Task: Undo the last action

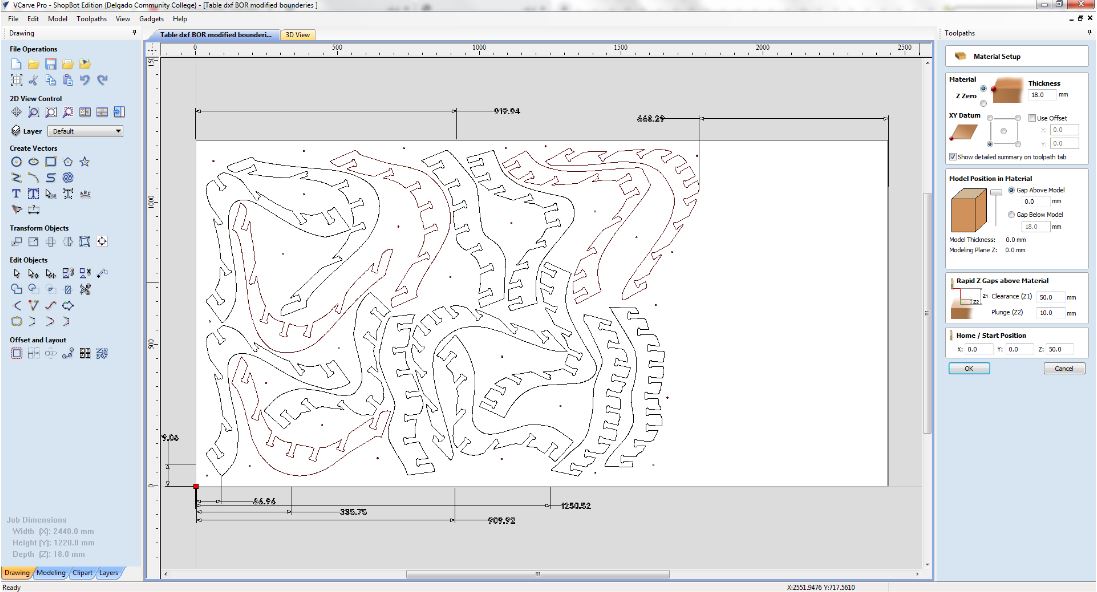Action: point(85,80)
